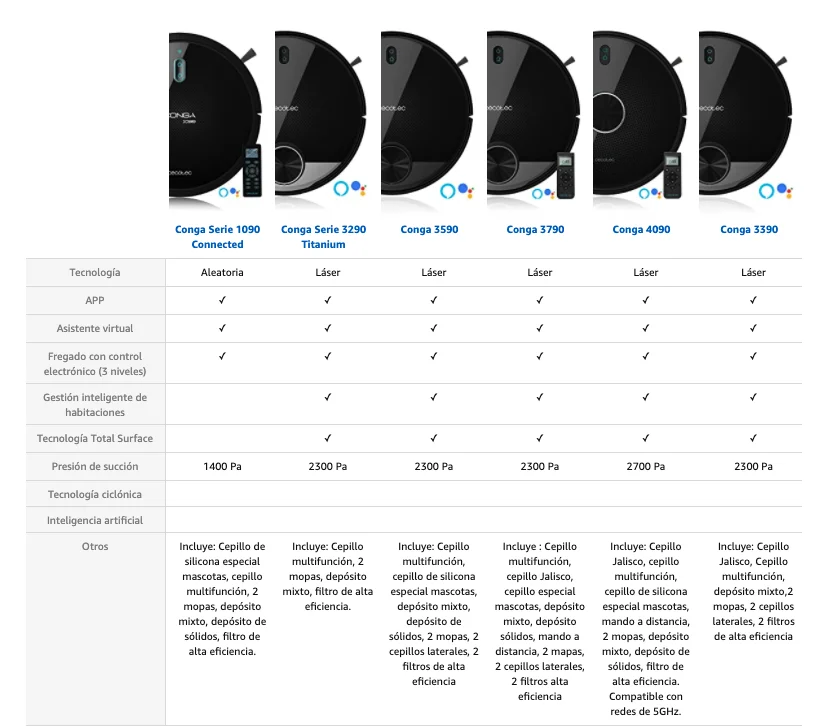Open the Conga 3390 product link
816x726 pixels.
coord(749,230)
